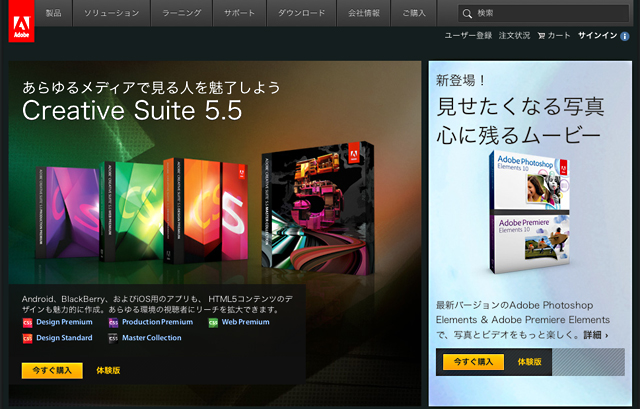
Task: Open the ユーザー登録 link
Action: 468,36
